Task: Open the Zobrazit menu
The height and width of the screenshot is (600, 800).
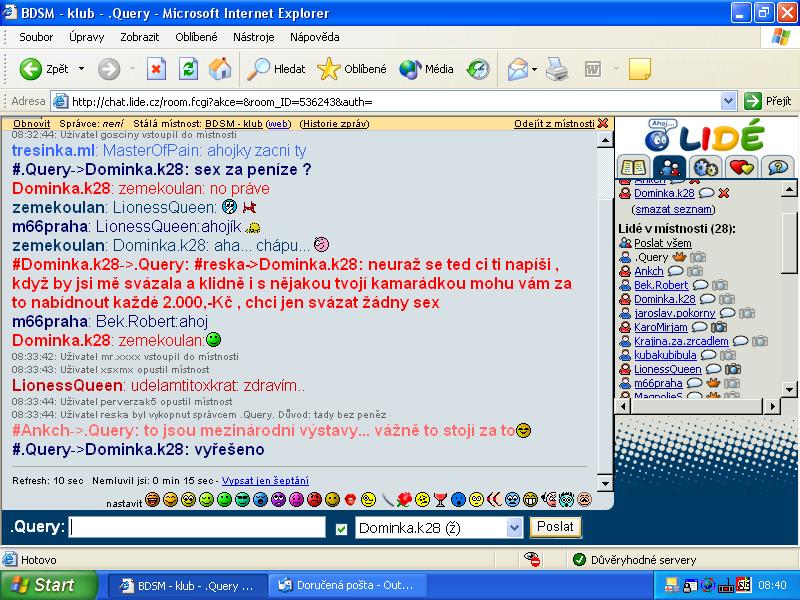Action: pyautogui.click(x=139, y=37)
